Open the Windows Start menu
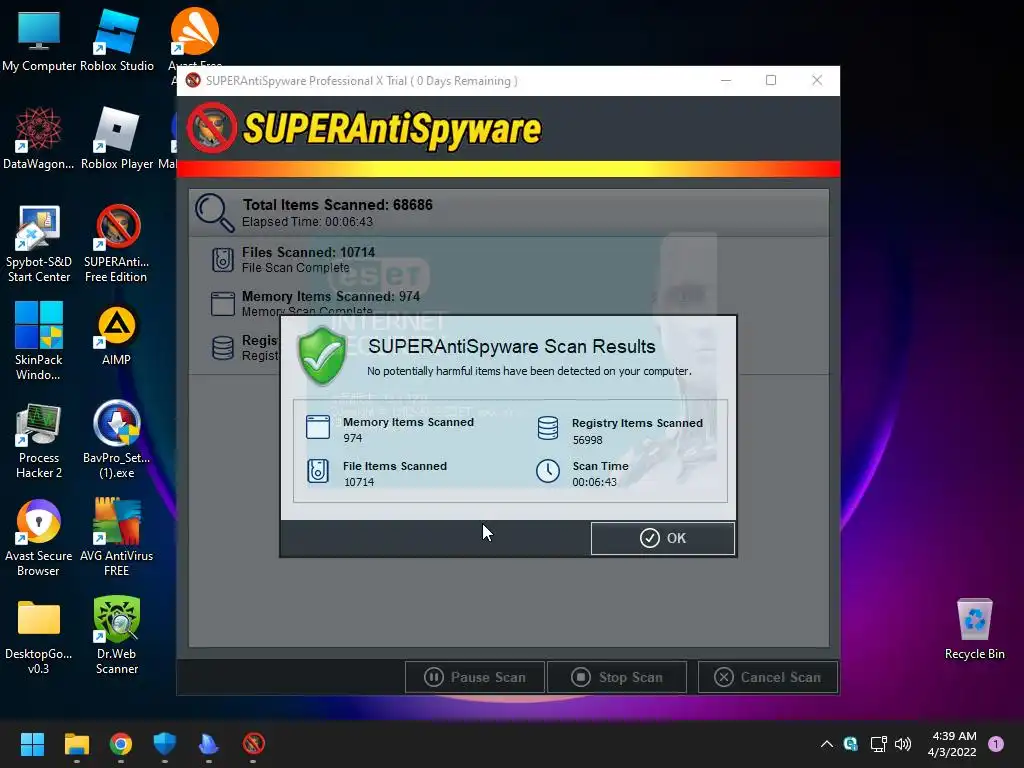The height and width of the screenshot is (768, 1024). tap(32, 744)
